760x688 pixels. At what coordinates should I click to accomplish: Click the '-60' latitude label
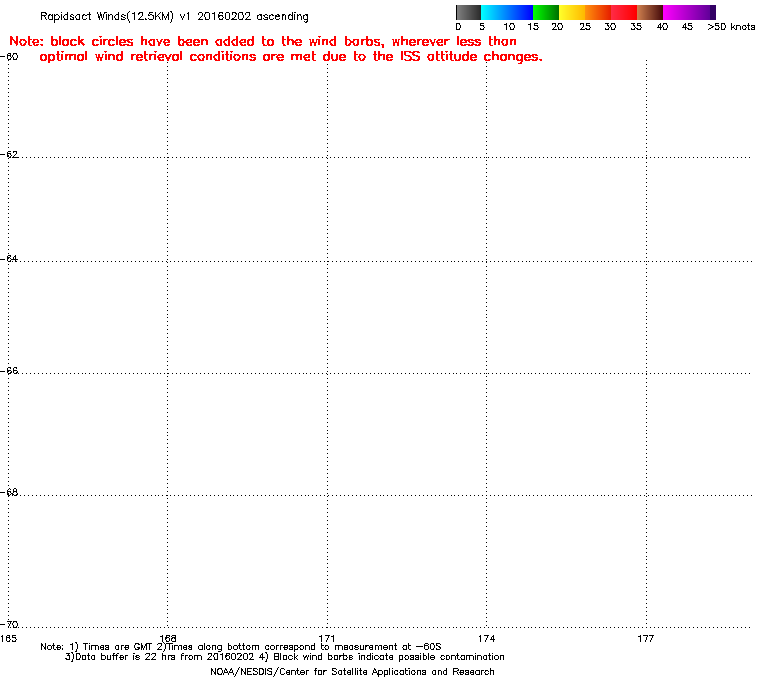9,57
